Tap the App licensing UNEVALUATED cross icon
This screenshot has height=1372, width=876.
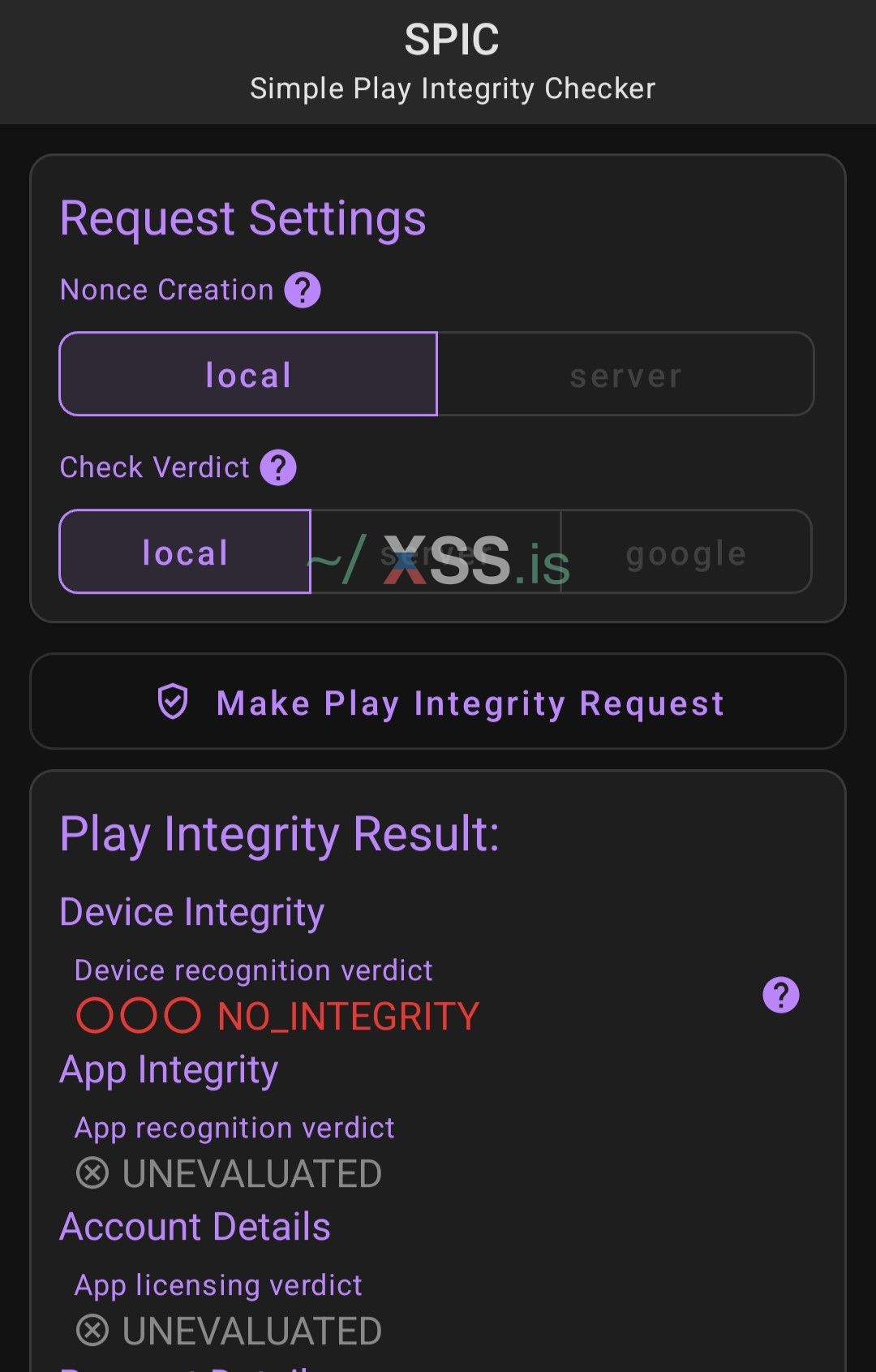click(x=92, y=1331)
